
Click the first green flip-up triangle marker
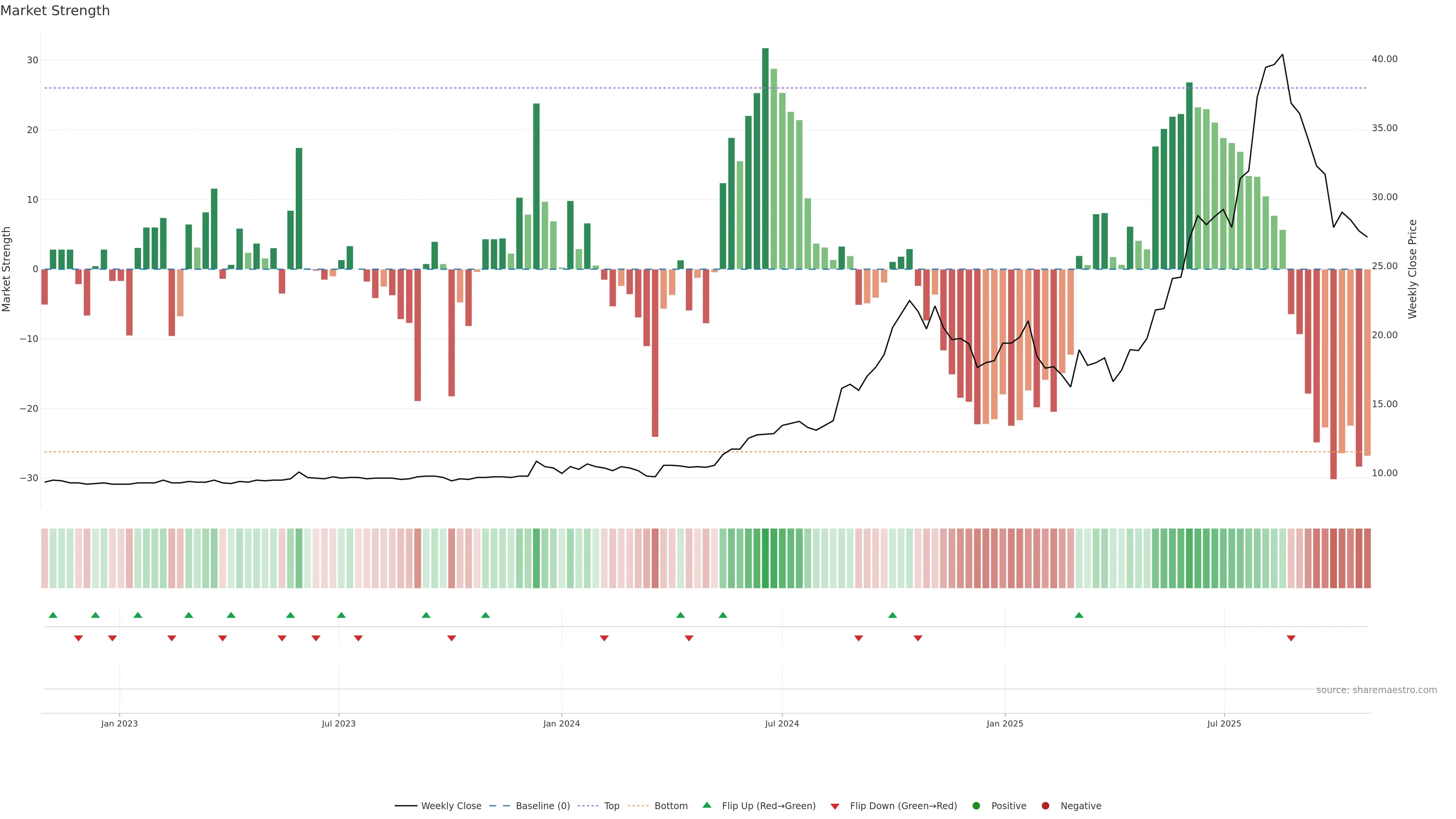[53, 615]
